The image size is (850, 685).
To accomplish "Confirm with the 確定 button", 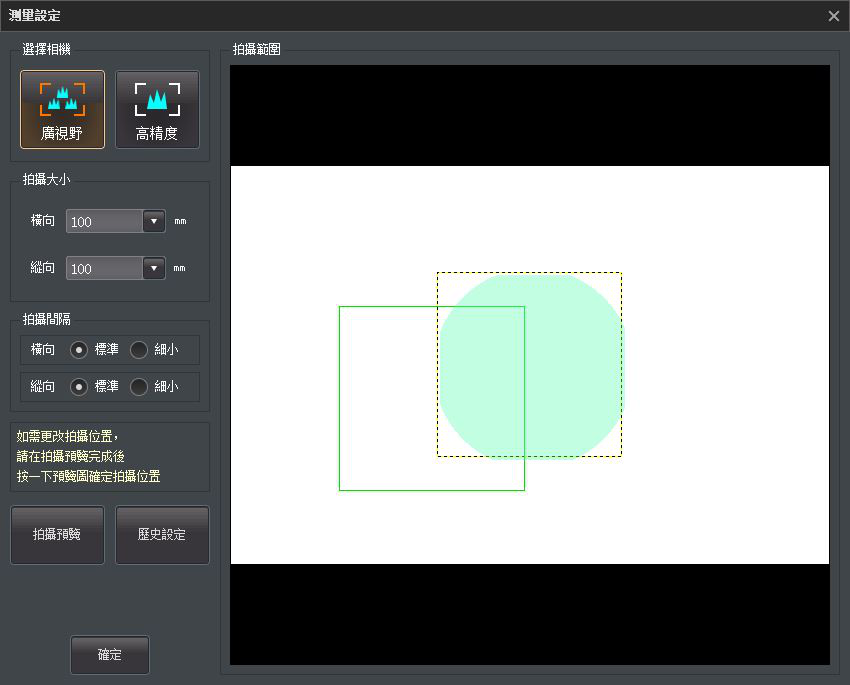I will click(x=110, y=655).
